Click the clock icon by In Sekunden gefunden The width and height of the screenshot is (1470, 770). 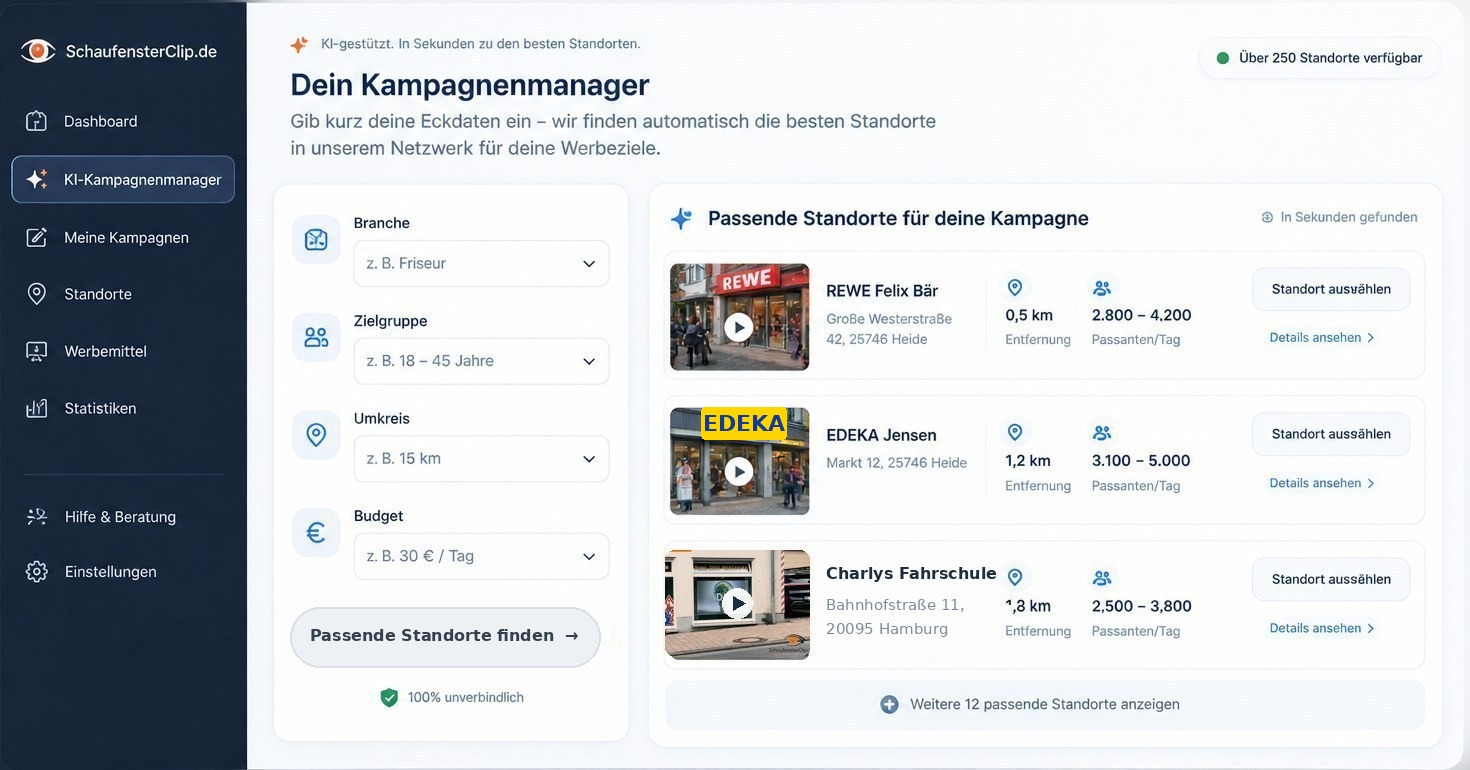tap(1267, 217)
